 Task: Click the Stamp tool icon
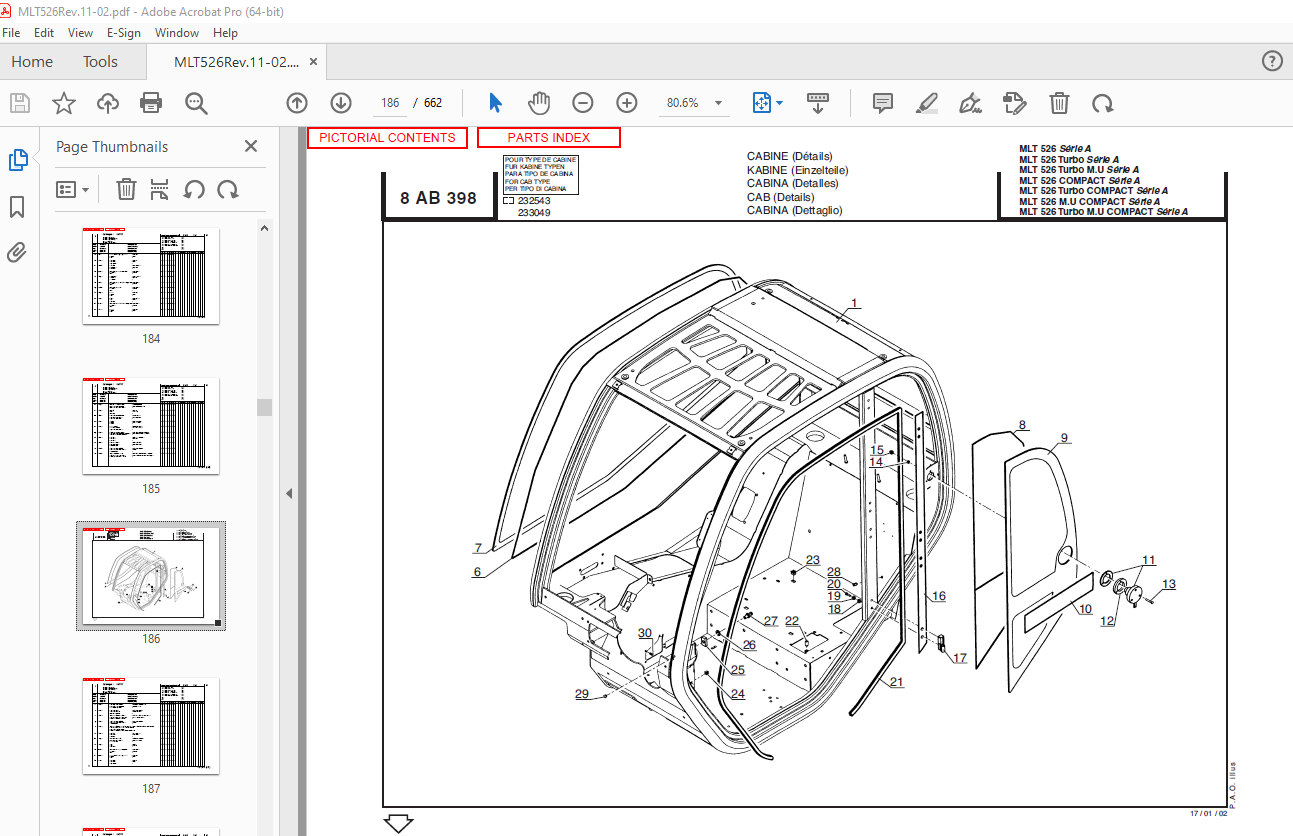point(1014,103)
